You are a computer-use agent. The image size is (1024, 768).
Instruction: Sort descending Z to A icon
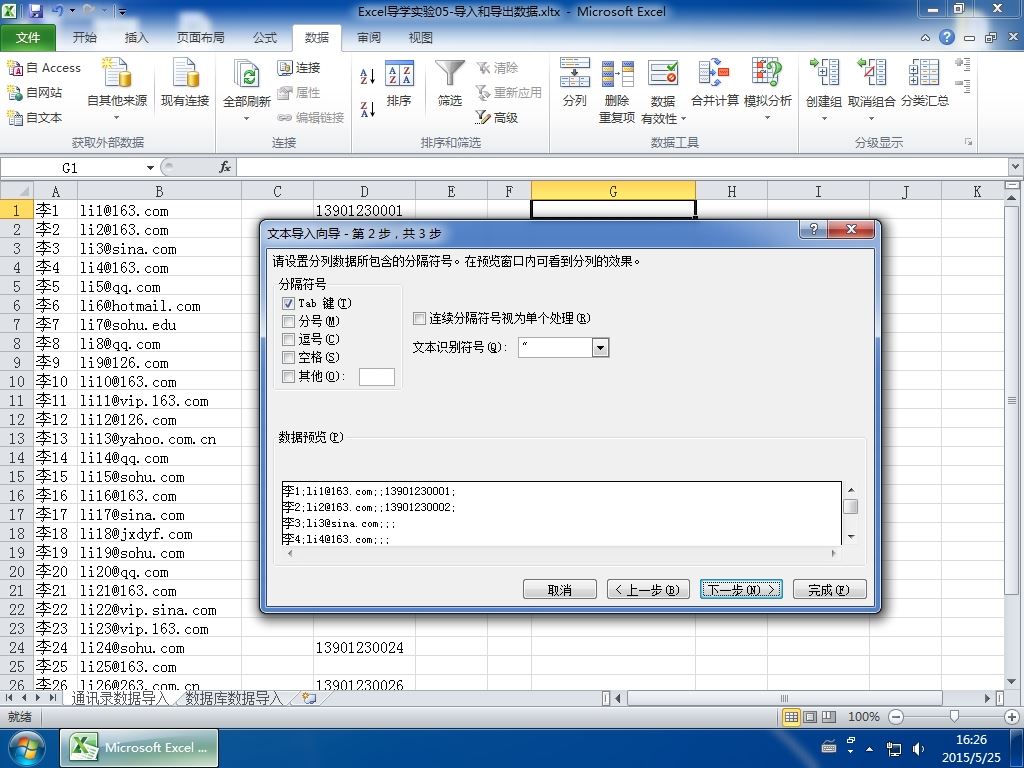pyautogui.click(x=368, y=109)
